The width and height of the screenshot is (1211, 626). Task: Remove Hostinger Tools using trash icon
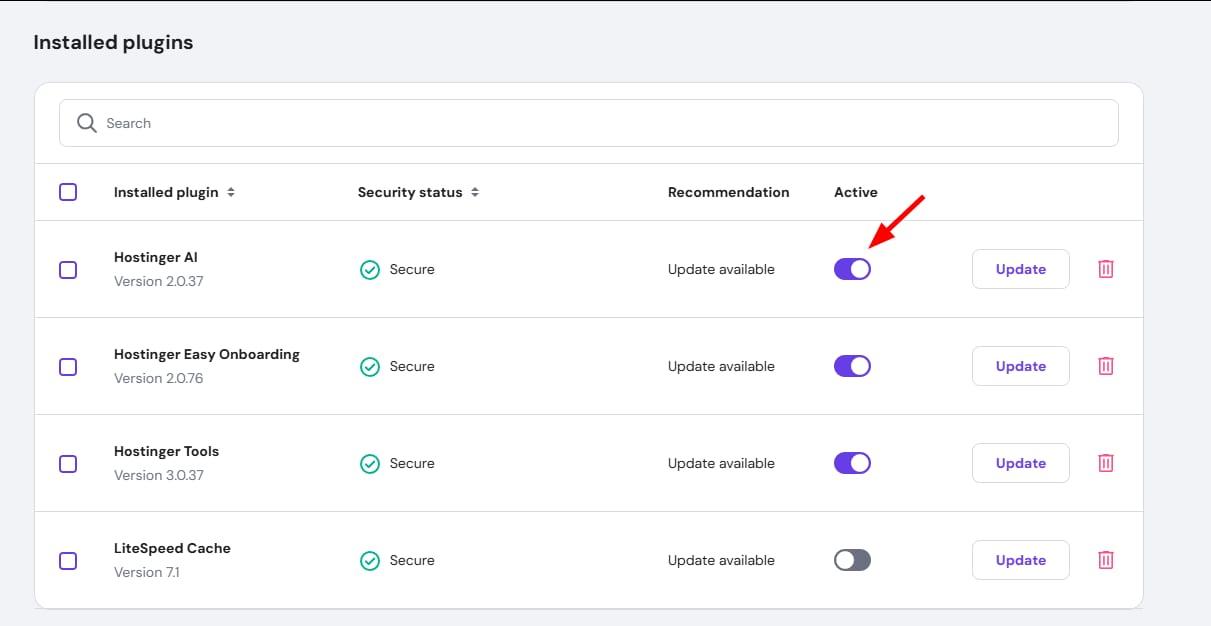(1105, 463)
